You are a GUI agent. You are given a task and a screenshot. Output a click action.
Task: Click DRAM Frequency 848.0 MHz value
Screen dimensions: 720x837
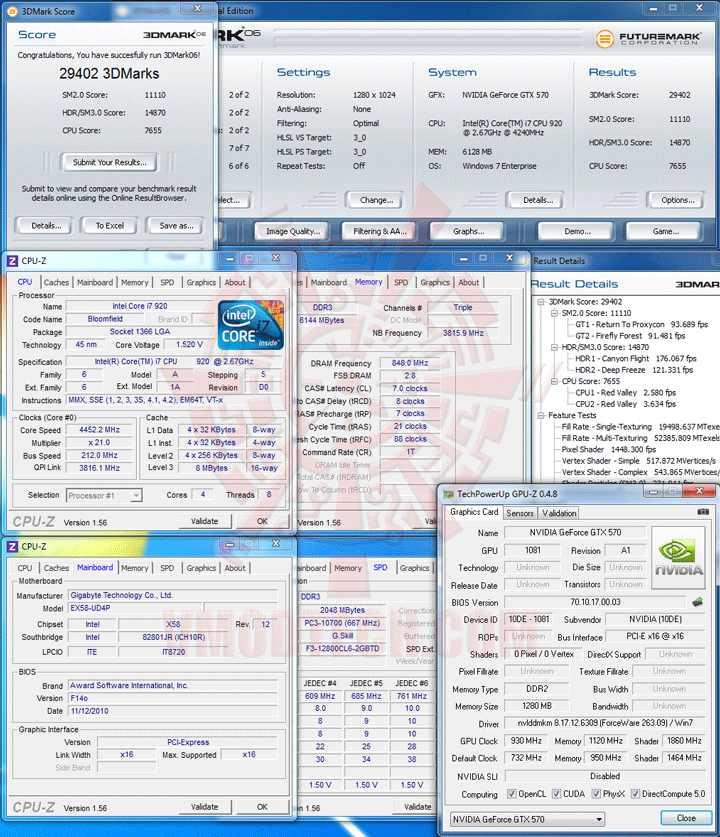(409, 363)
